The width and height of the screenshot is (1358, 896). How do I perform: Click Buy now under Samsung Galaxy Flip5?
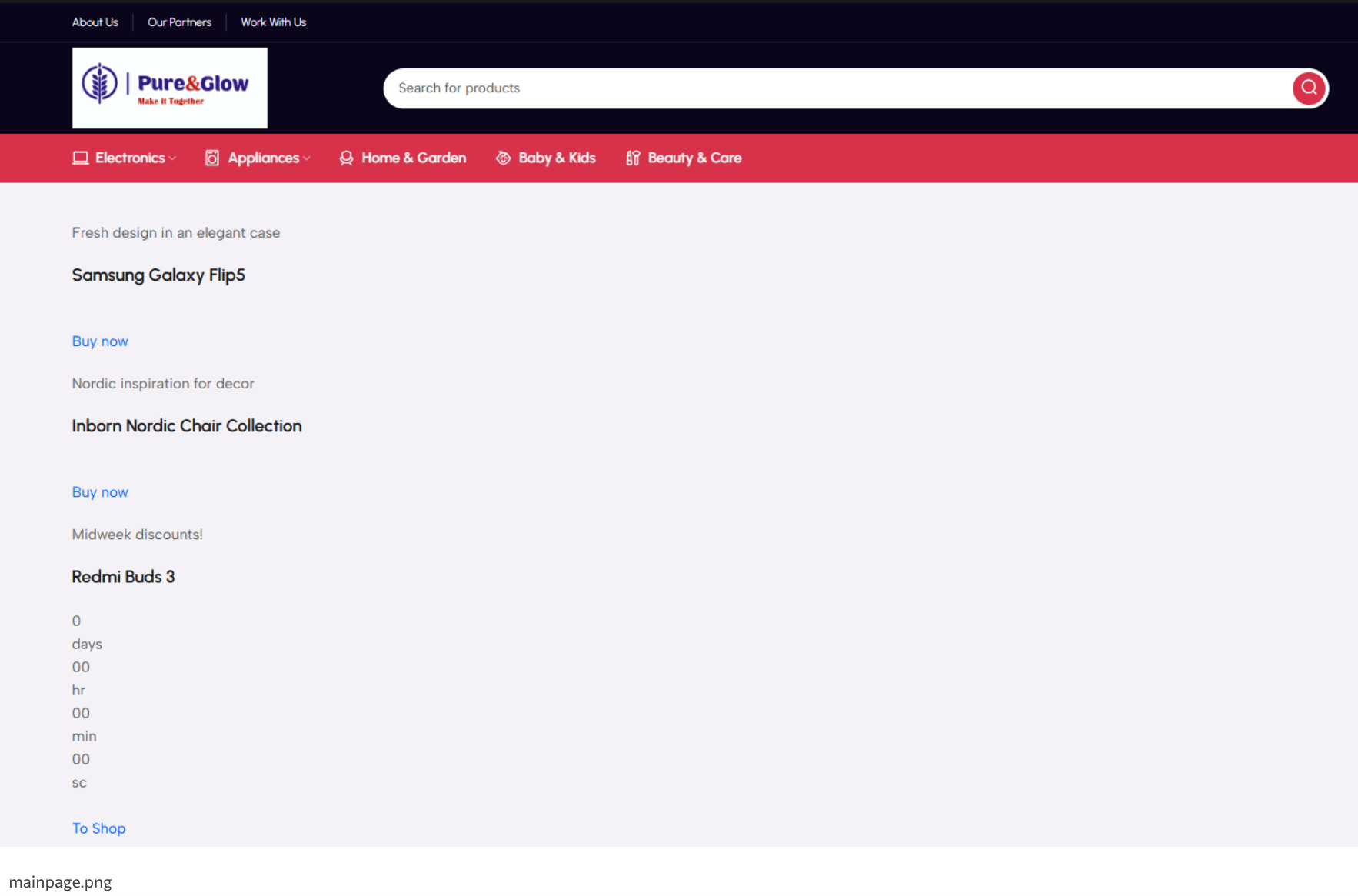(x=100, y=341)
